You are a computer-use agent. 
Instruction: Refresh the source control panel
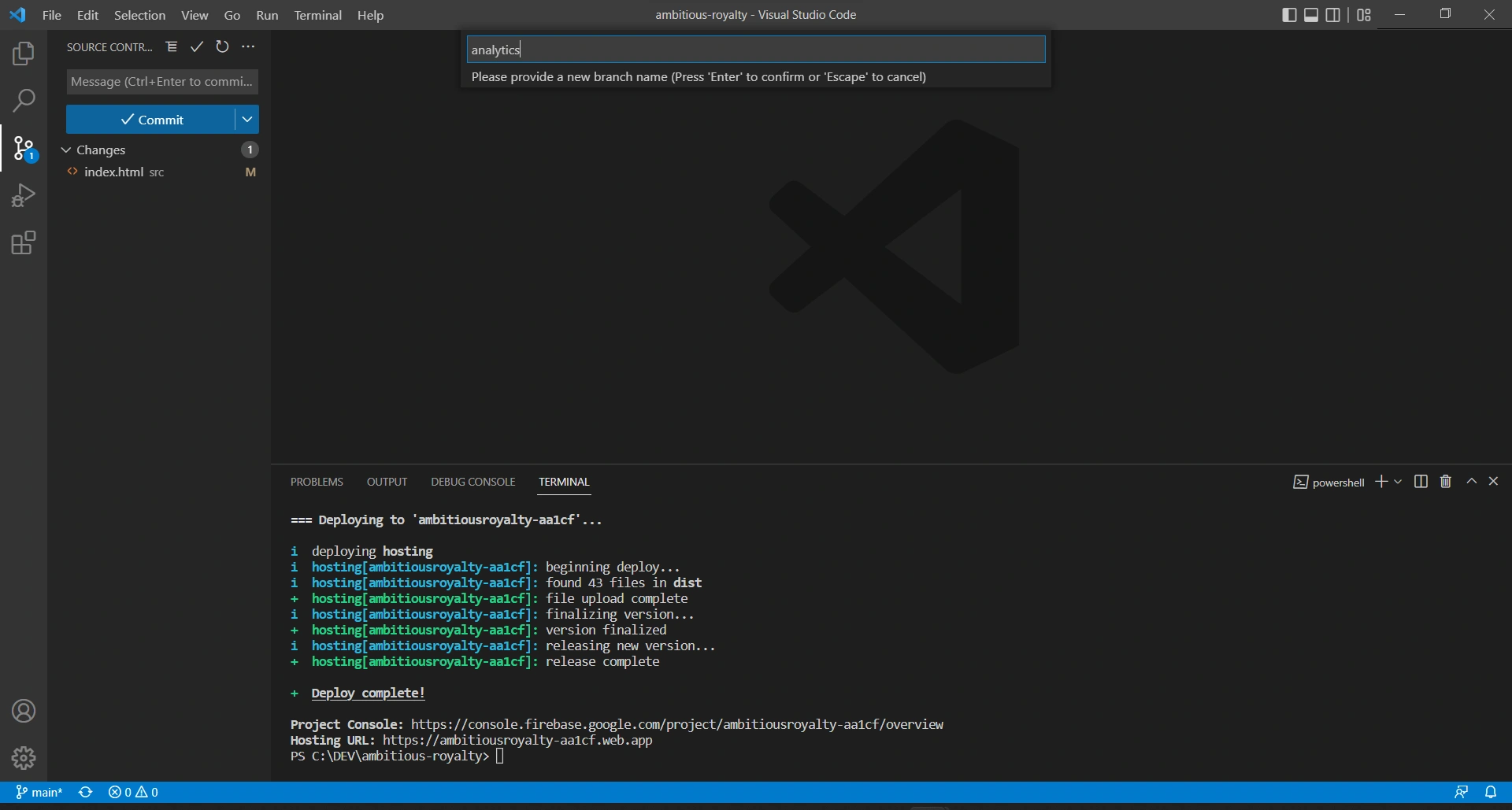point(223,47)
